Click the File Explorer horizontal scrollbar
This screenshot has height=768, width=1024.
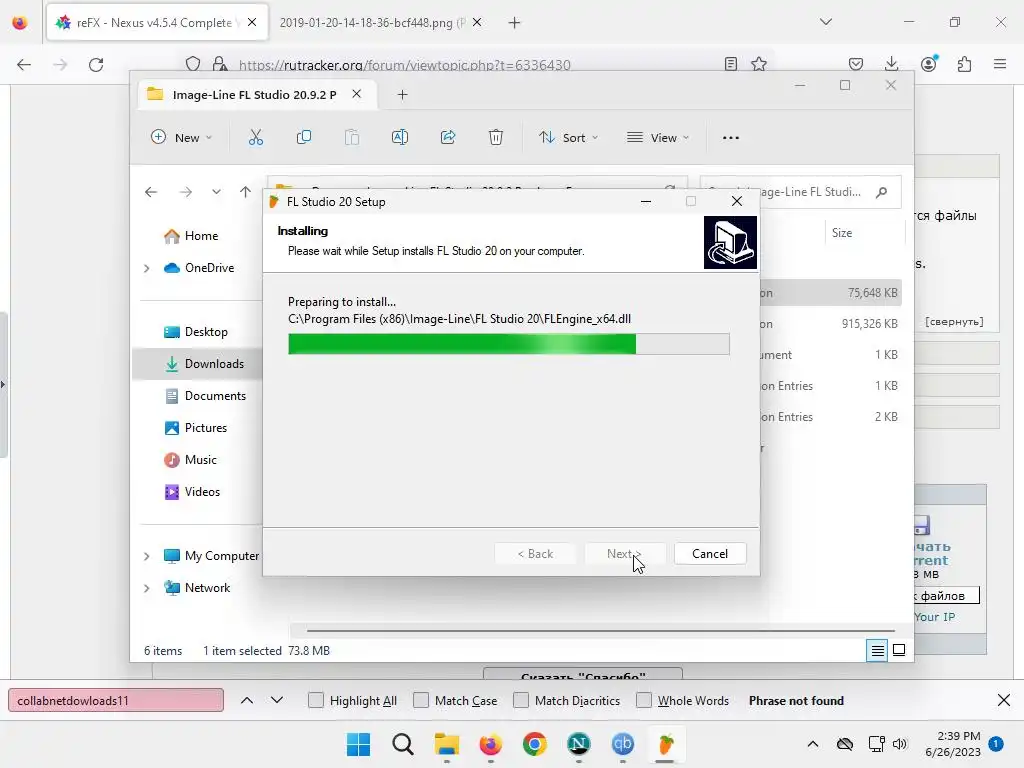point(601,631)
